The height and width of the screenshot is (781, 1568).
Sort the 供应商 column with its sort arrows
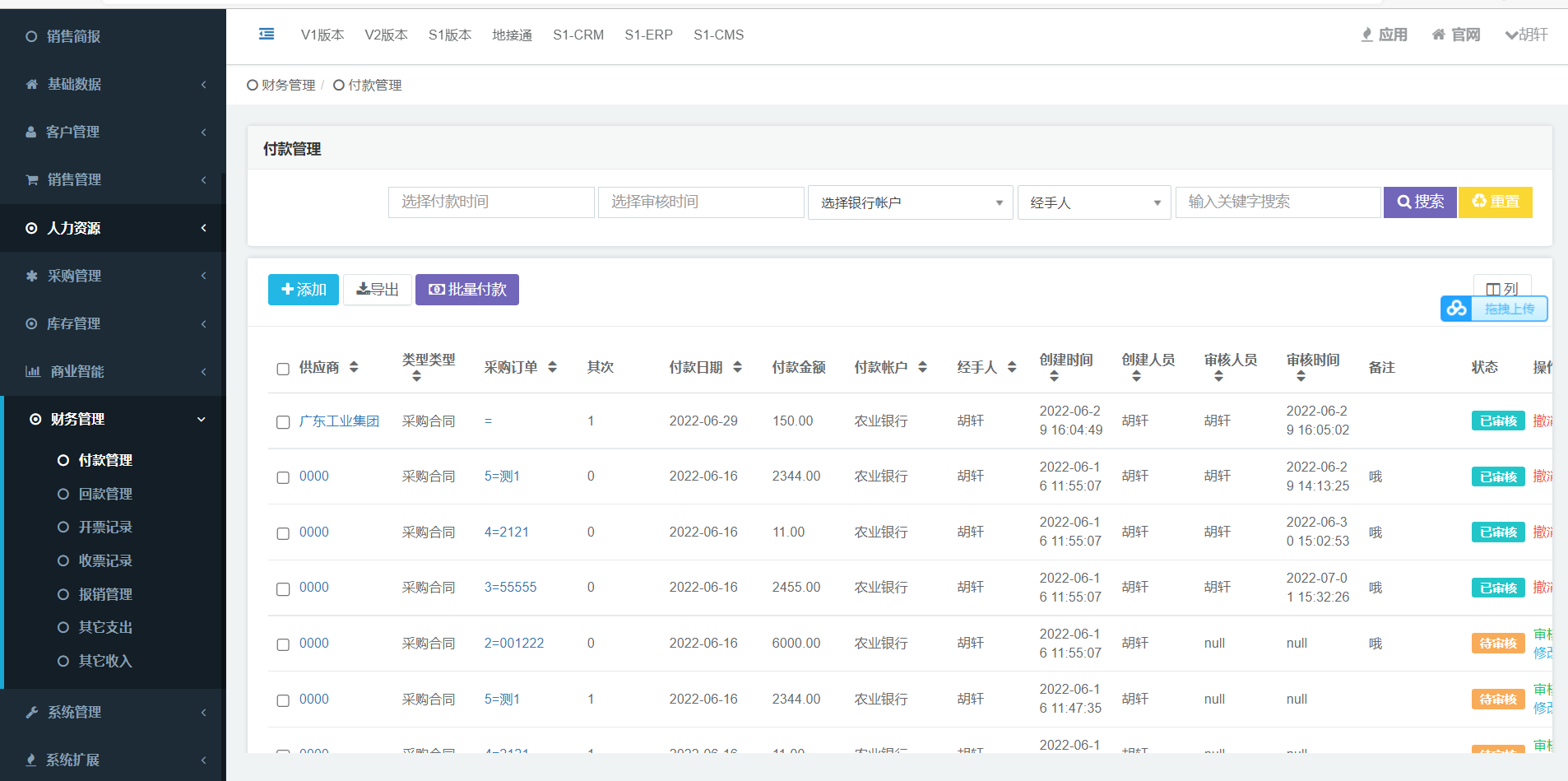pos(354,367)
